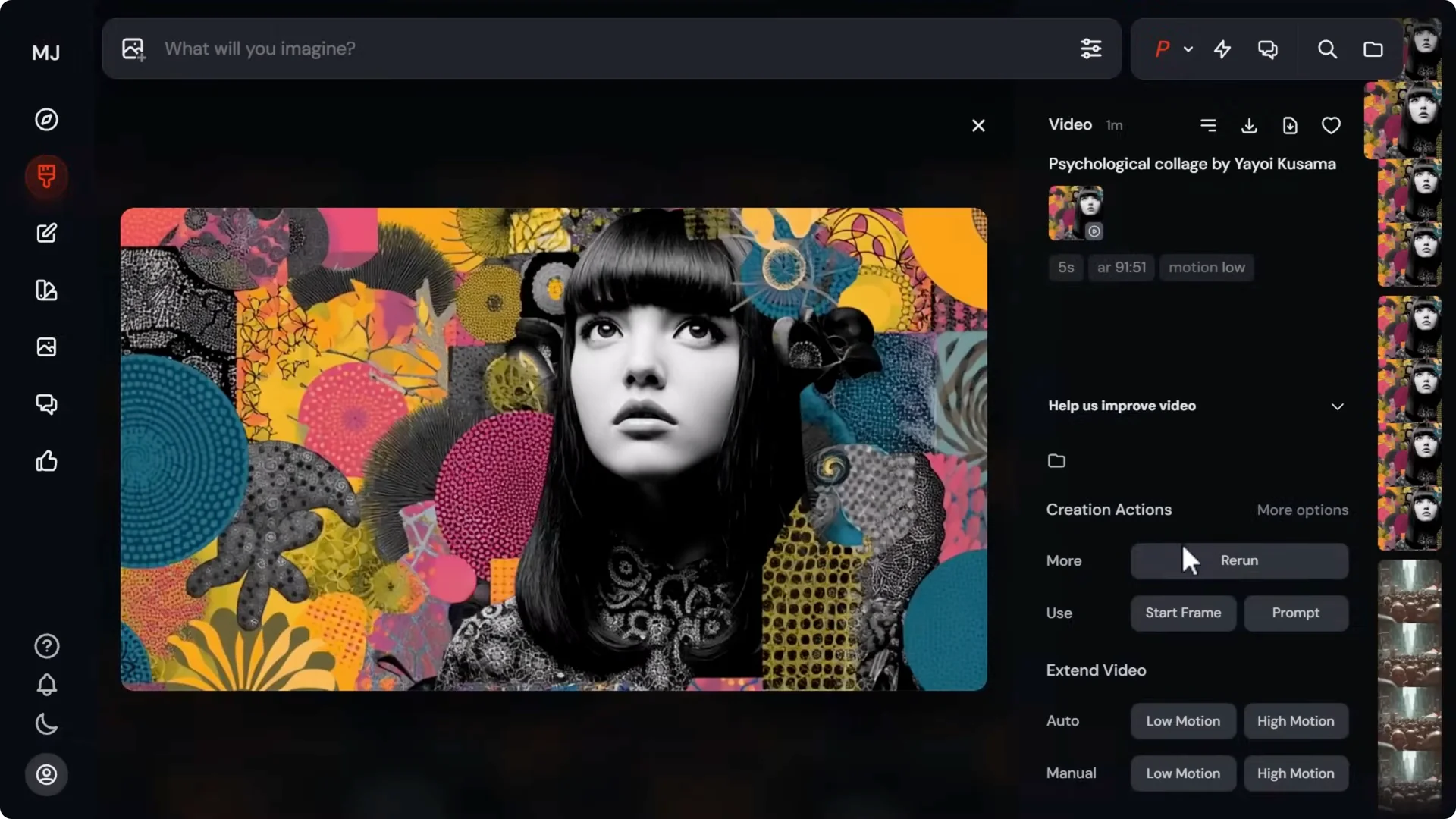Screen dimensions: 1456x819
Task: Open notifications with the bell icon
Action: coord(47,686)
